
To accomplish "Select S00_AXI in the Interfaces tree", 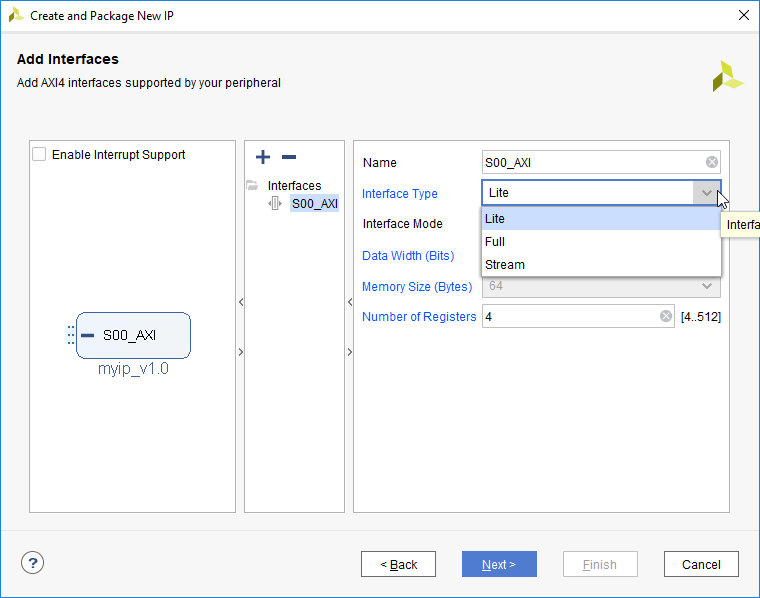I will 314,203.
